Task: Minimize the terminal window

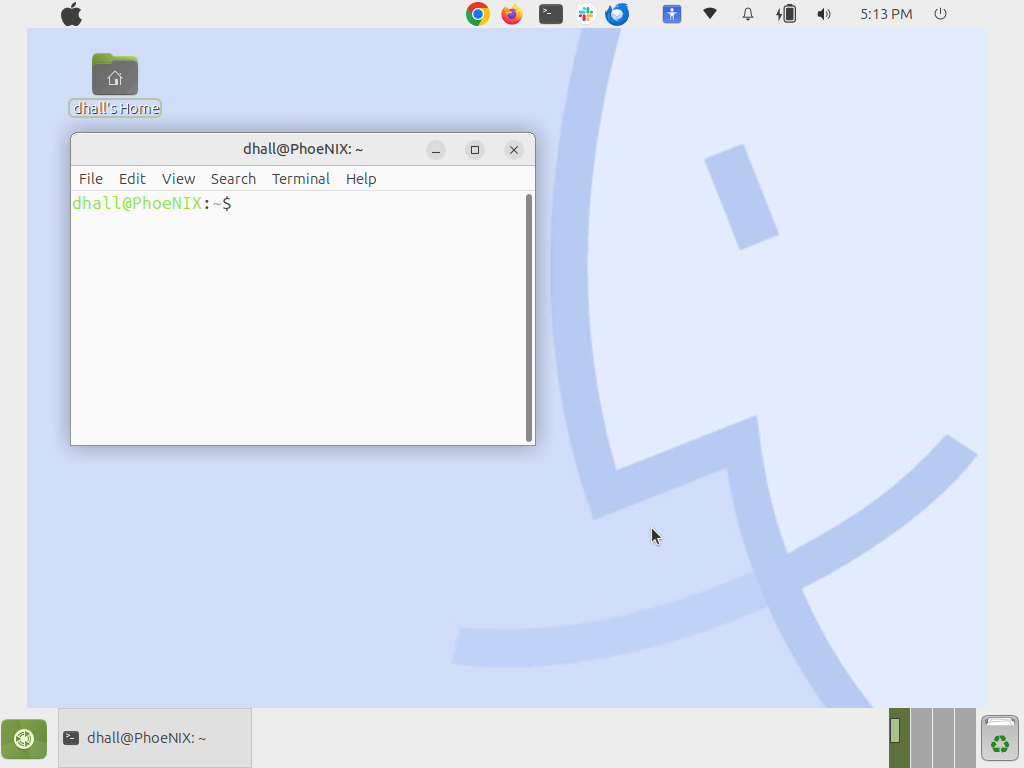Action: pos(436,150)
